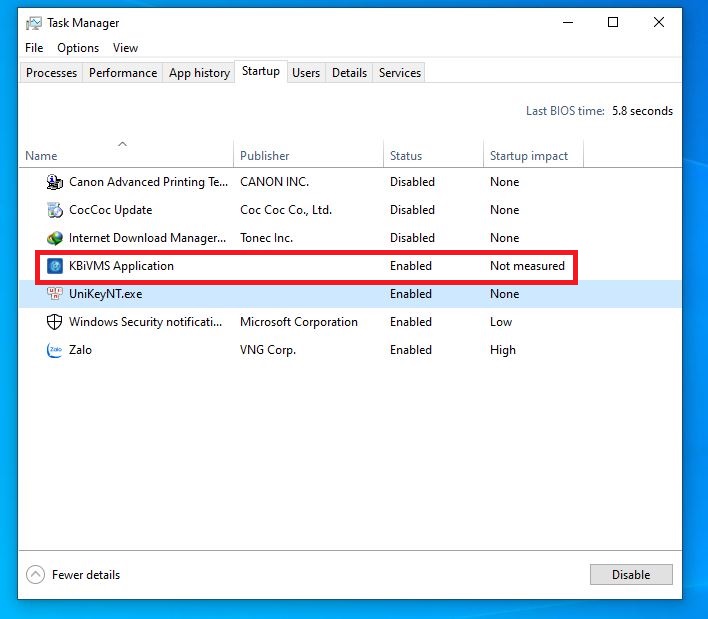Click the UniKeyNT.exe icon
The image size is (708, 619).
[55, 294]
